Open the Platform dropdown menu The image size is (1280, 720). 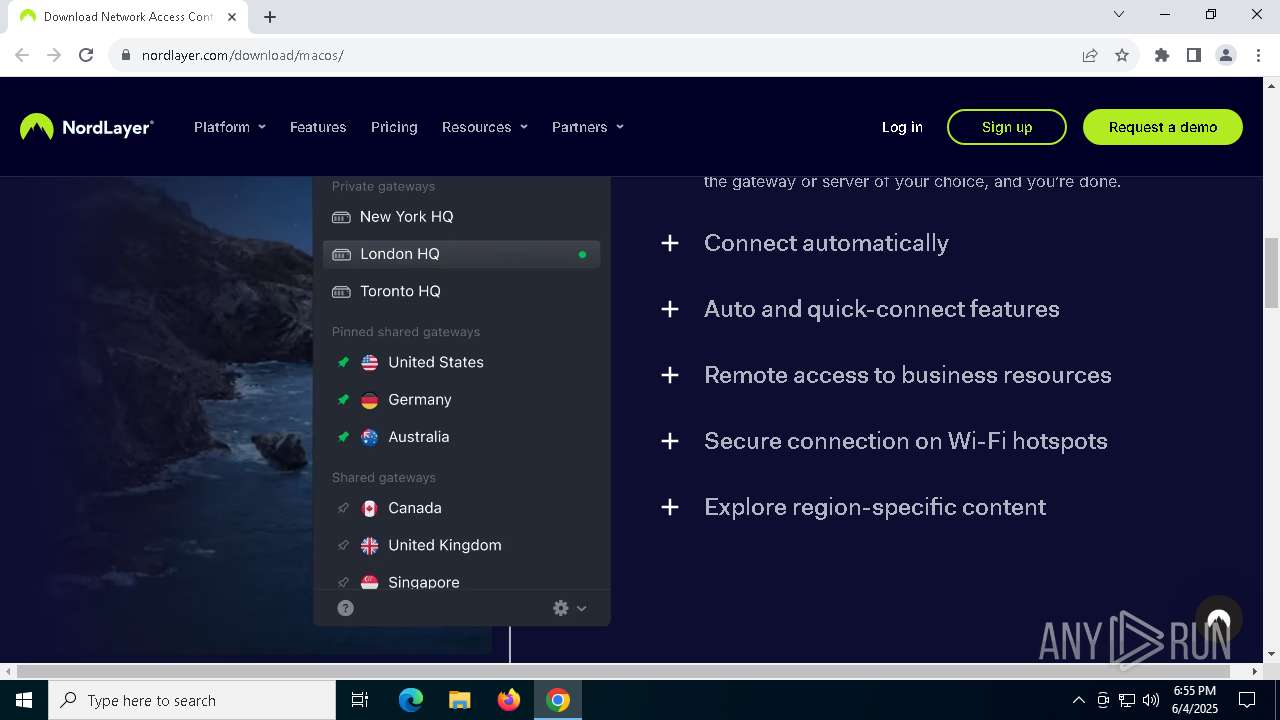coord(230,127)
